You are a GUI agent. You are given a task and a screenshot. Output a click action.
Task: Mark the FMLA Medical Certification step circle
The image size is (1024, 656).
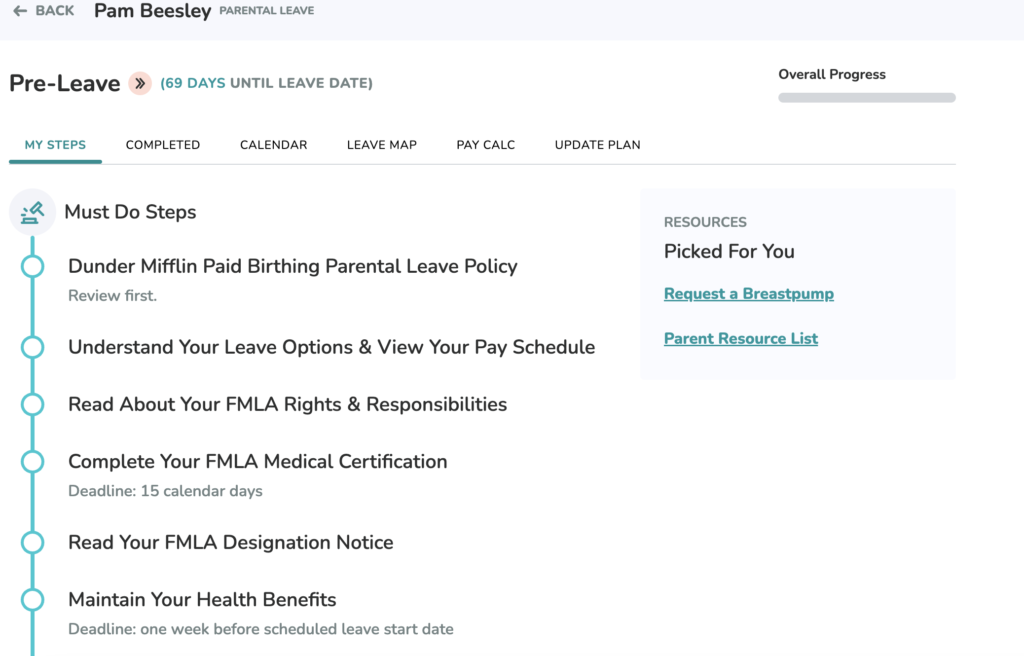(33, 461)
